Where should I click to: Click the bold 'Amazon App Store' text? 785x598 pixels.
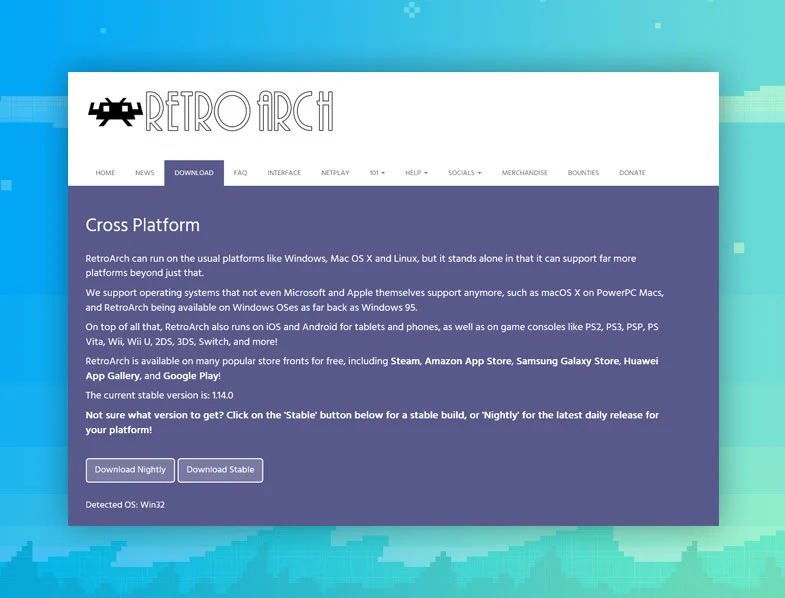click(x=468, y=361)
